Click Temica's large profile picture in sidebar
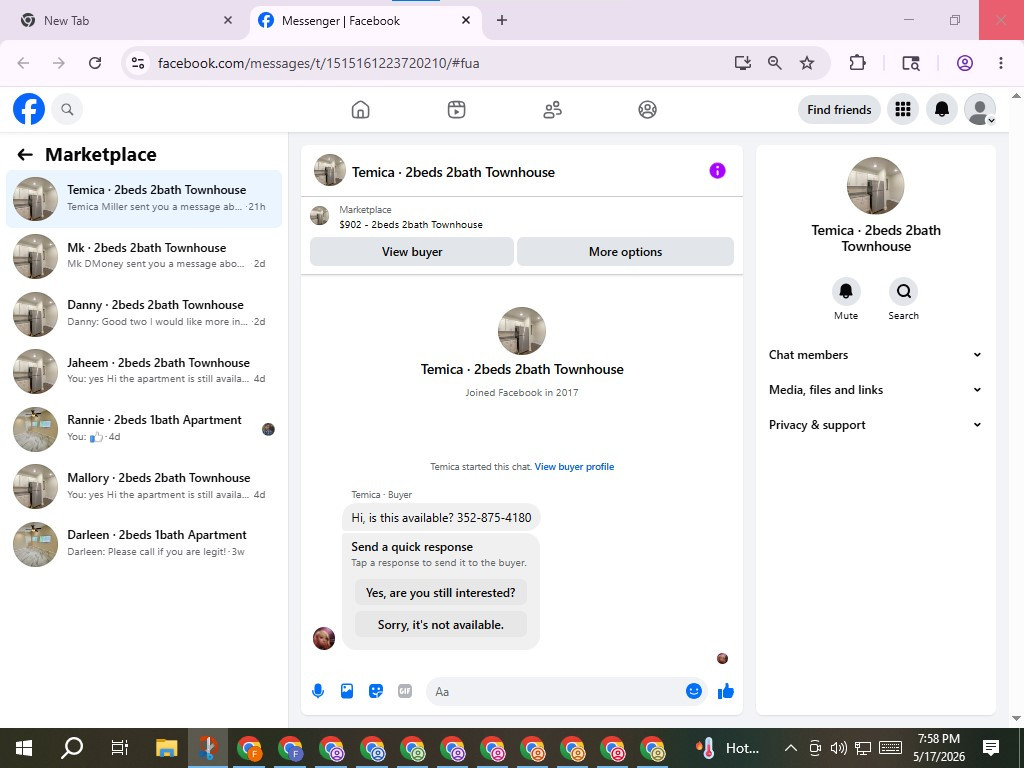This screenshot has height=768, width=1024. 875,185
